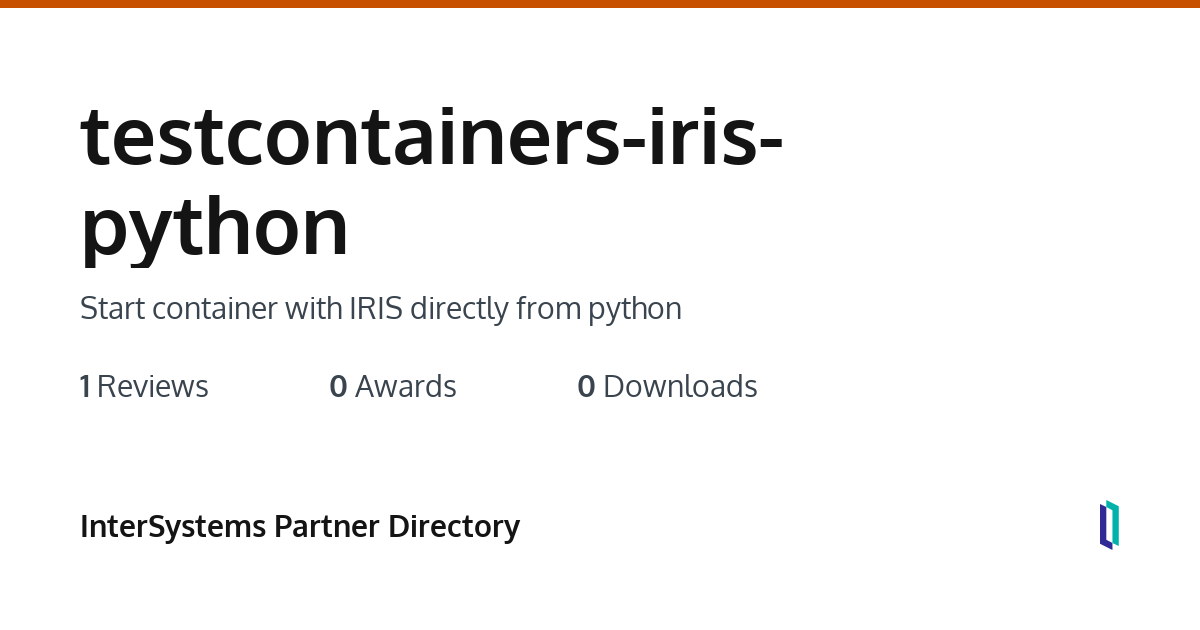Click the zero count beside Downloads

[x=586, y=387]
